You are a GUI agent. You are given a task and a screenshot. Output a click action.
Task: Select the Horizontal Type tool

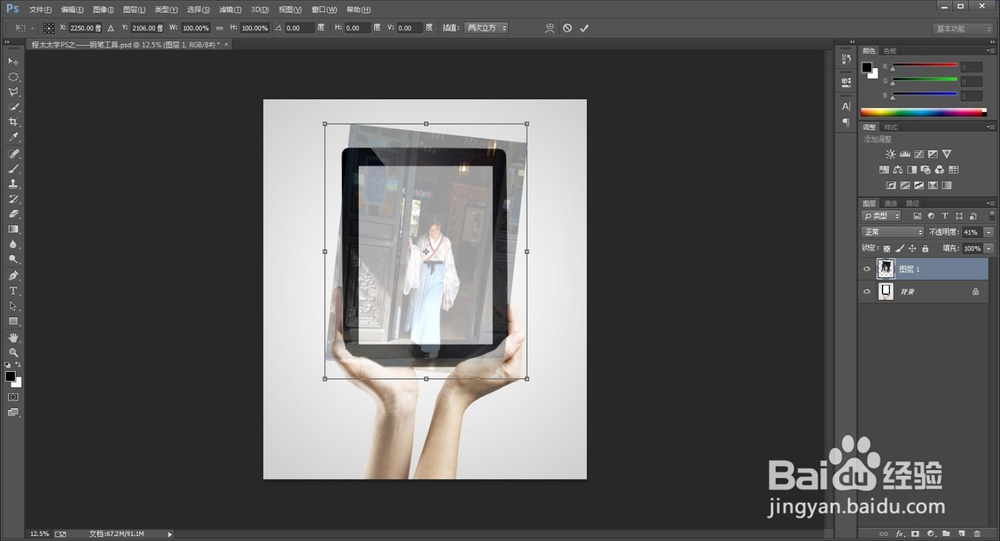tap(13, 291)
